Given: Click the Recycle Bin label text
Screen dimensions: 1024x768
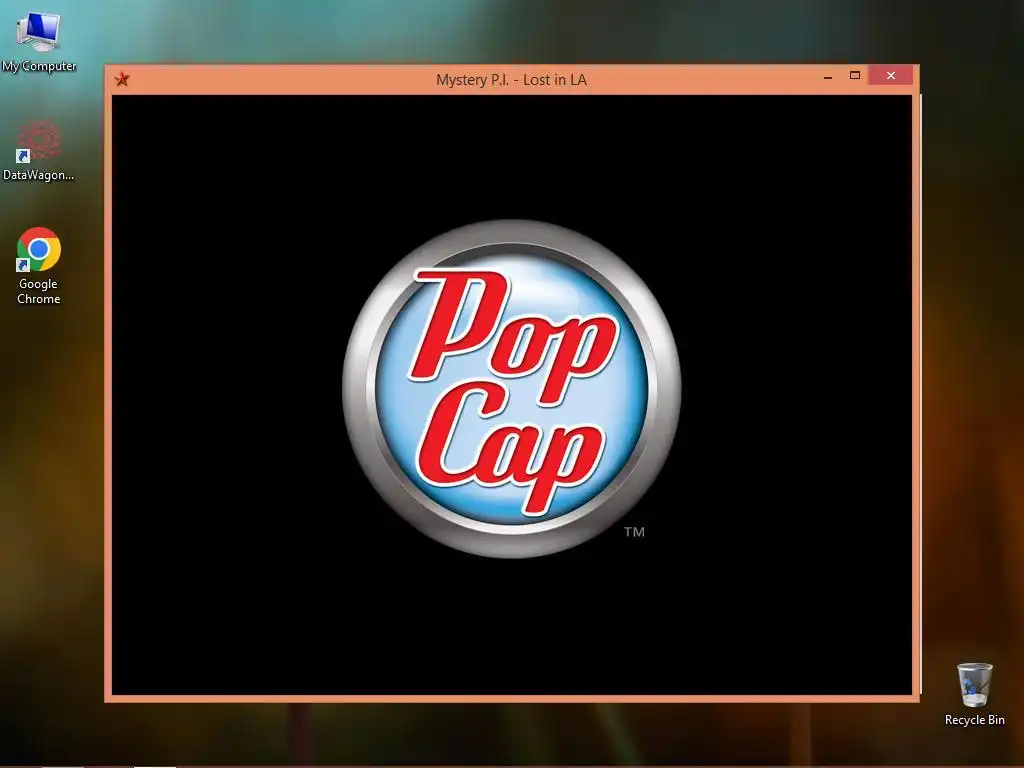Looking at the screenshot, I should pos(974,720).
